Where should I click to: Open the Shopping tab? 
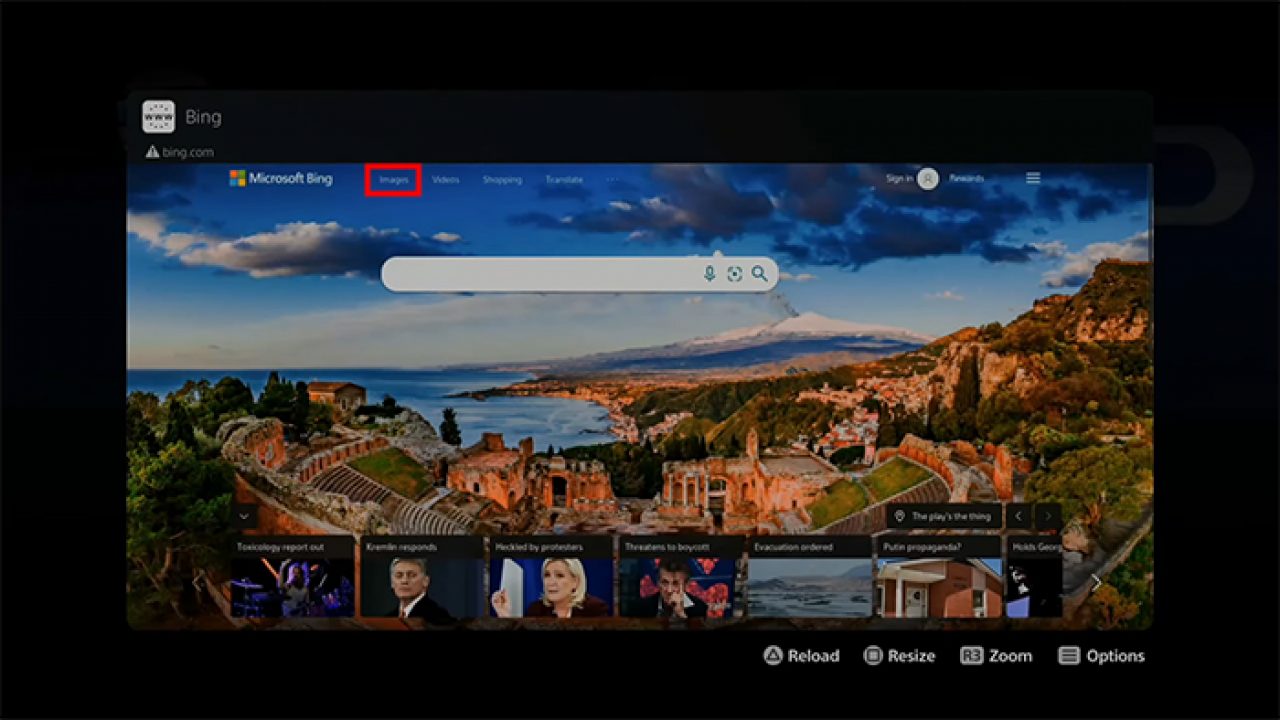(501, 179)
